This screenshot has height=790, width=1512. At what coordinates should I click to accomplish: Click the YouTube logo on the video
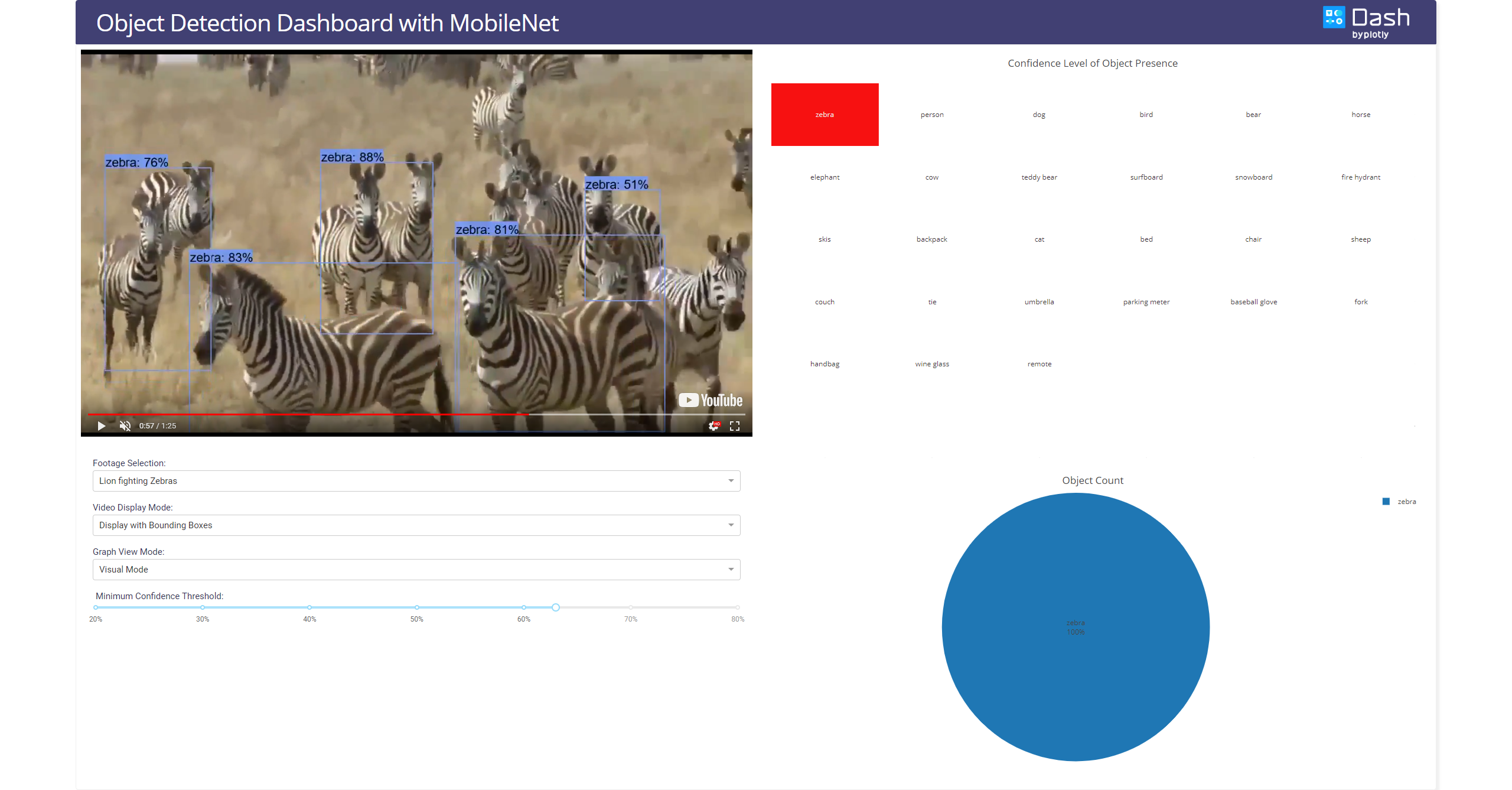pyautogui.click(x=711, y=400)
